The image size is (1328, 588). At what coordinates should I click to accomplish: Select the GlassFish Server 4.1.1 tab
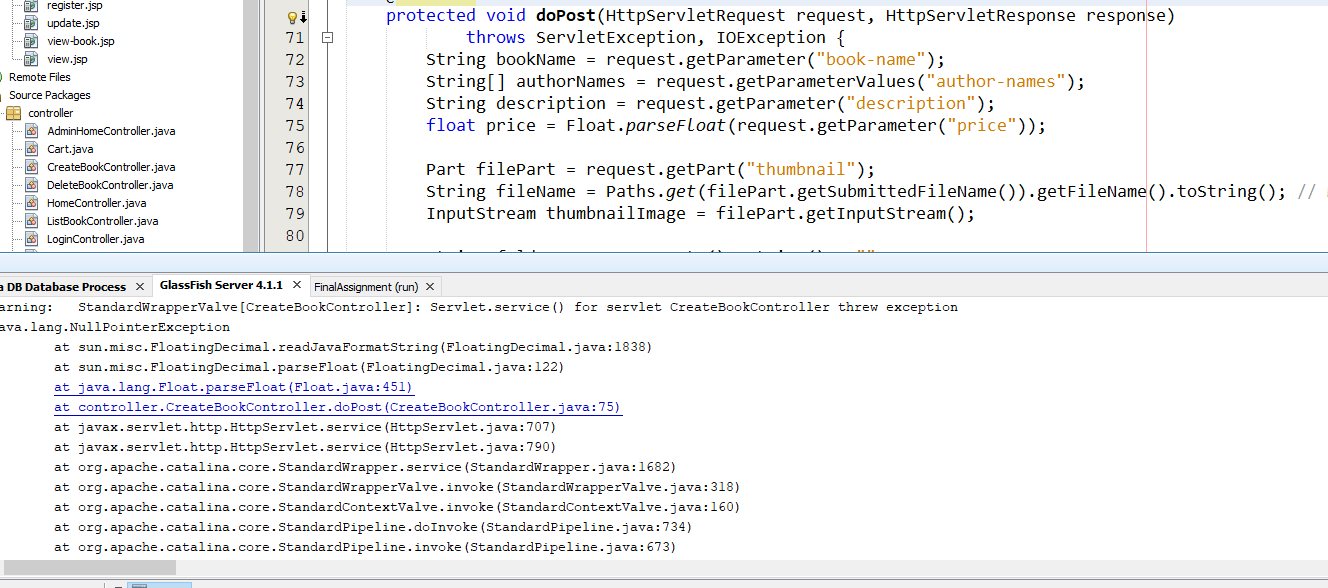click(x=221, y=286)
